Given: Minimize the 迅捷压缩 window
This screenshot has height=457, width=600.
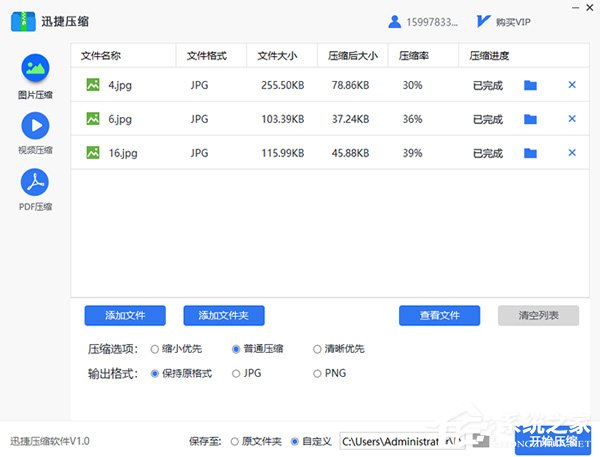Looking at the screenshot, I should (x=576, y=8).
